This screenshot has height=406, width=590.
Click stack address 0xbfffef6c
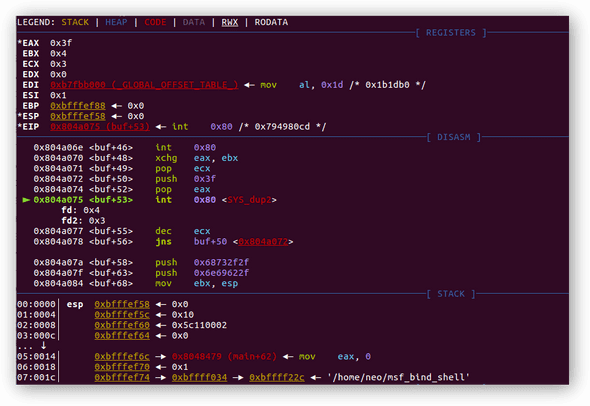[122, 356]
